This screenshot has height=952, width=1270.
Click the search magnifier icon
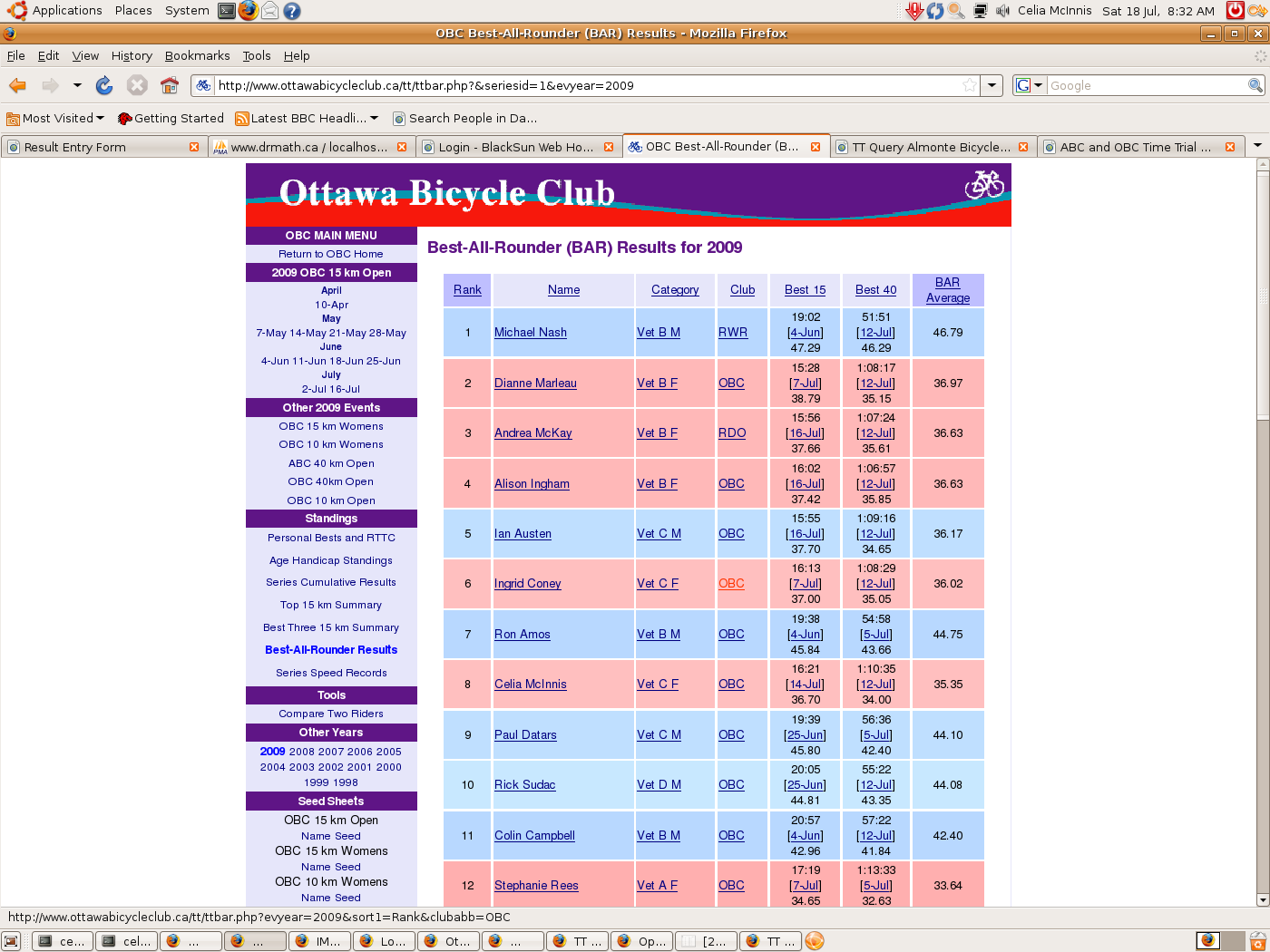point(1255,85)
